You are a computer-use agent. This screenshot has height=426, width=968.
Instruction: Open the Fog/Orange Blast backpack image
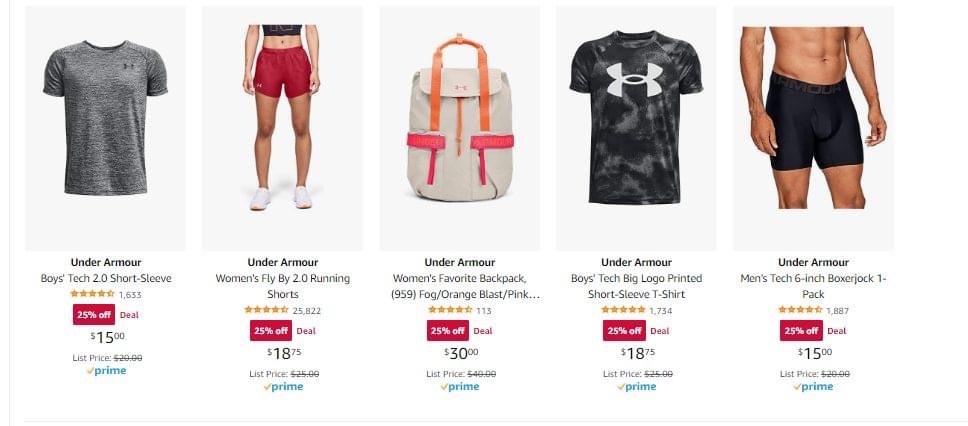click(459, 128)
